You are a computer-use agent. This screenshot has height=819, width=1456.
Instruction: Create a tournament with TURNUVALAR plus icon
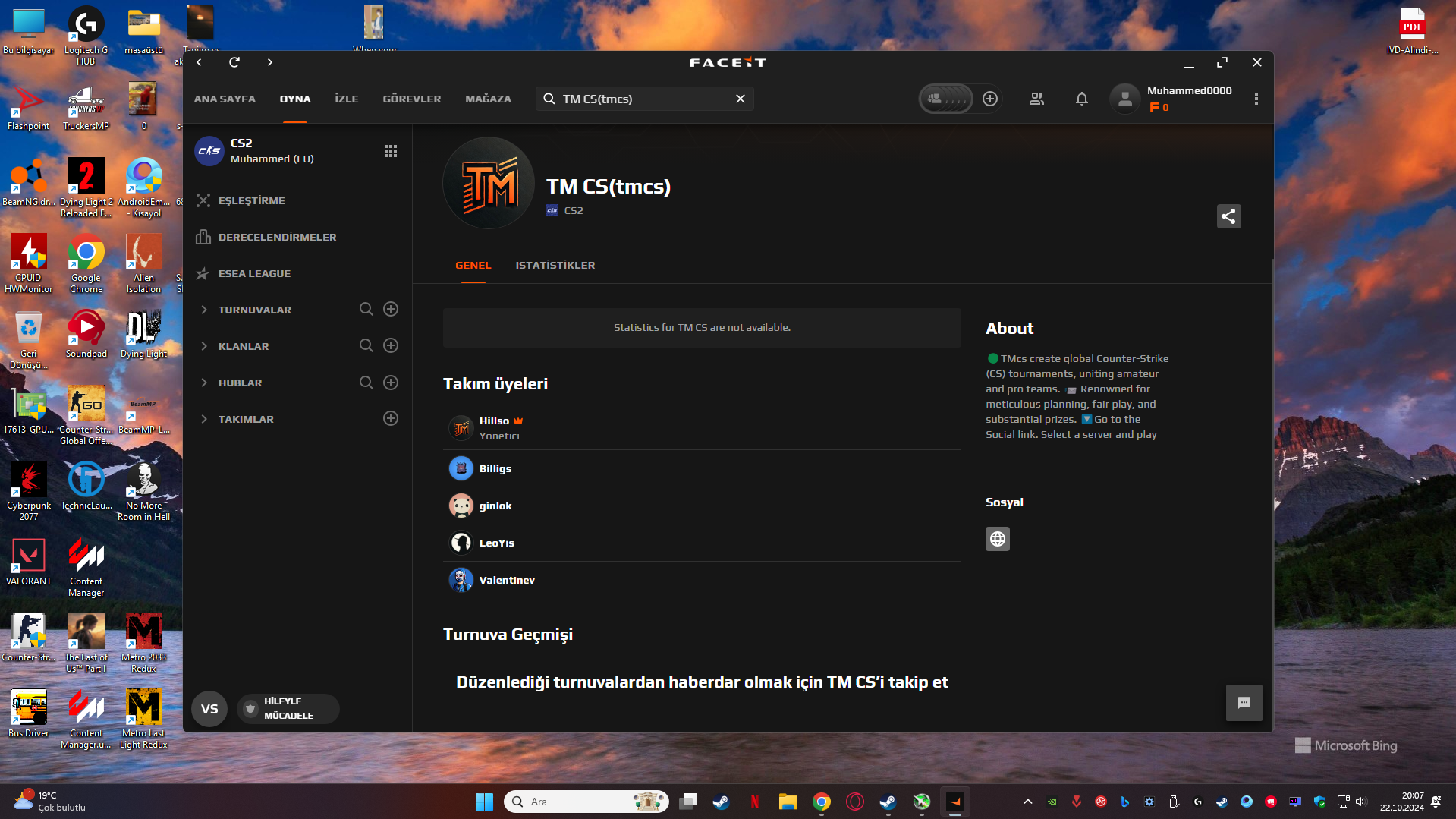point(391,309)
